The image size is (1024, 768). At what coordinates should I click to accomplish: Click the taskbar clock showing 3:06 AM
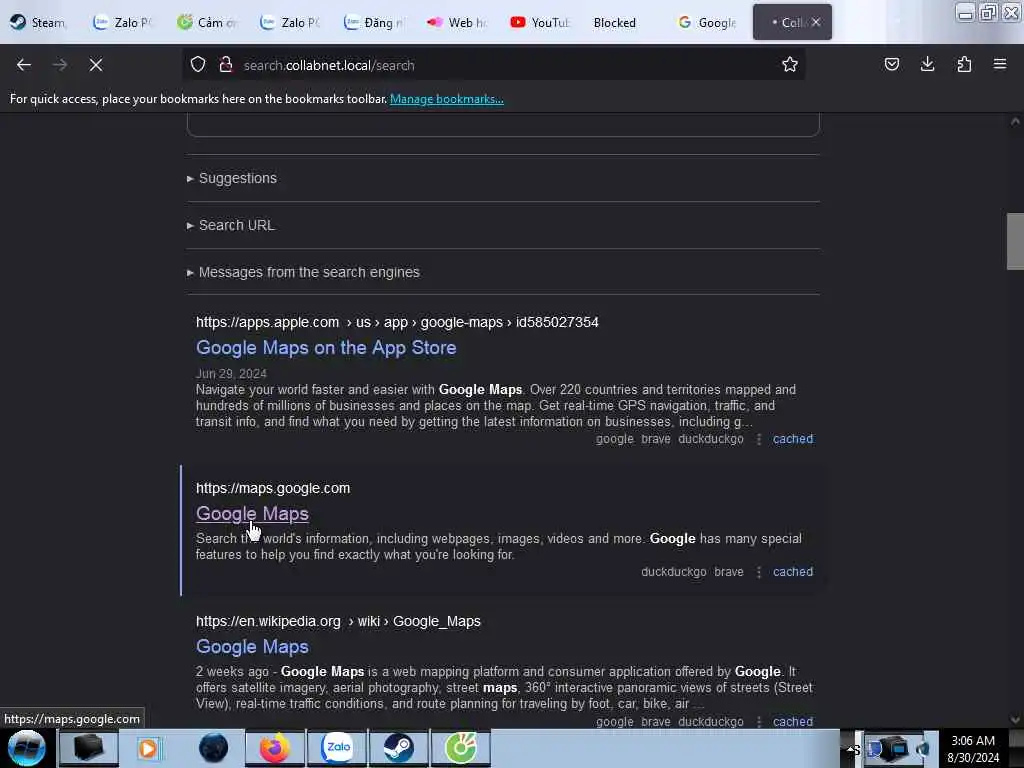click(973, 749)
